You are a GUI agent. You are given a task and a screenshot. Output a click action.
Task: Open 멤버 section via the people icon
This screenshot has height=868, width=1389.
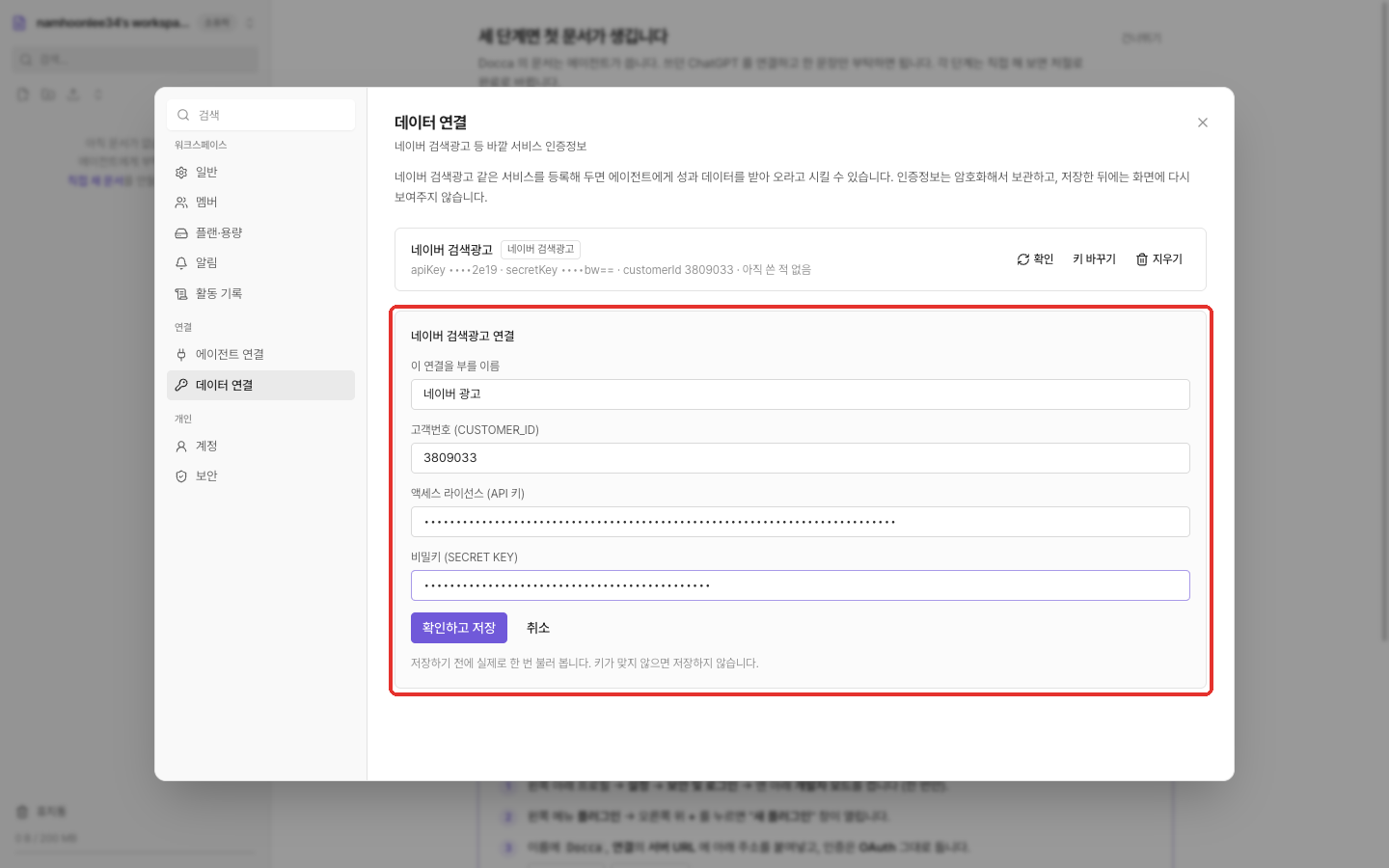[181, 203]
